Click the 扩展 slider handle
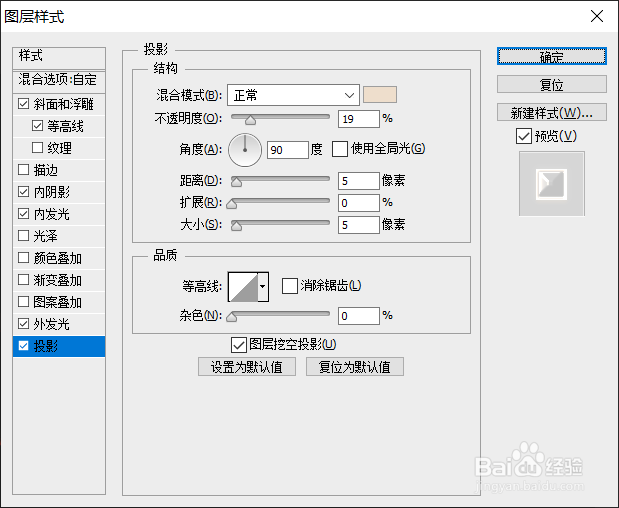This screenshot has width=619, height=508. [232, 204]
